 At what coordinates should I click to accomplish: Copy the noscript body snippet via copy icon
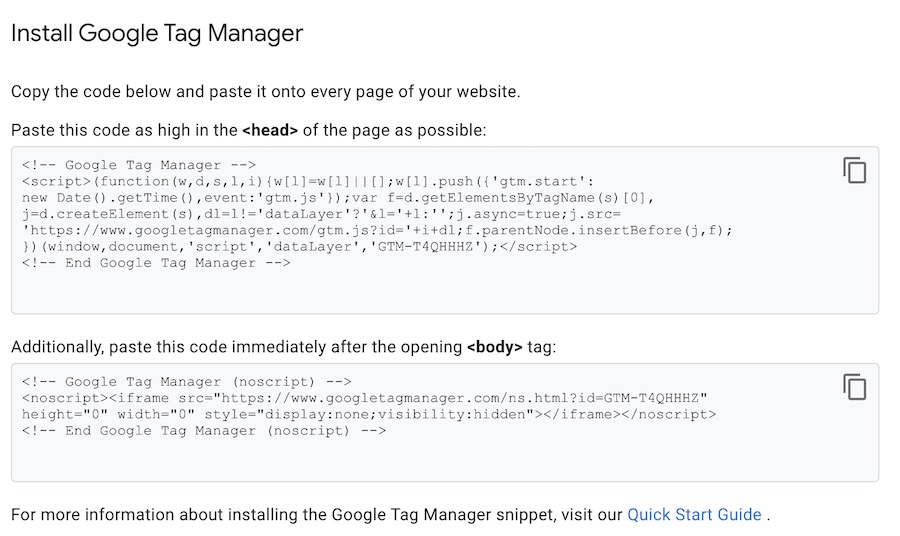click(x=854, y=387)
